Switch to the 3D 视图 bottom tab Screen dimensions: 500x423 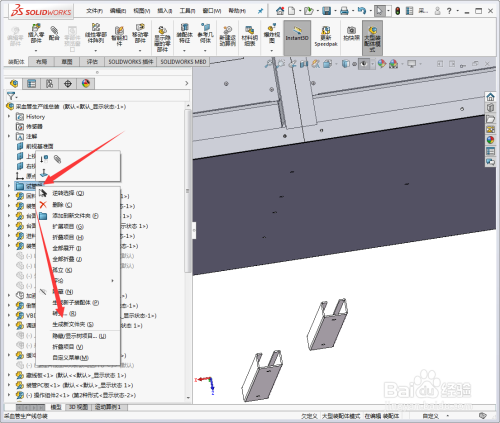78,407
